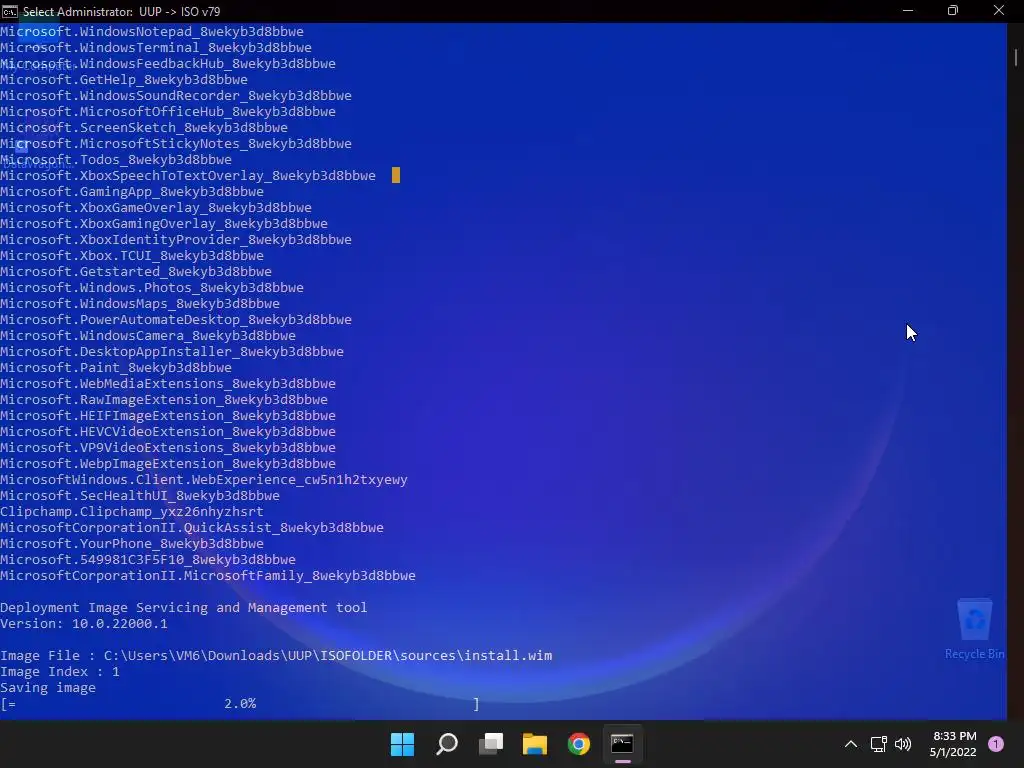The height and width of the screenshot is (768, 1024).
Task: Click the Microsoft.Xbox.TCUI line
Action: coord(132,255)
